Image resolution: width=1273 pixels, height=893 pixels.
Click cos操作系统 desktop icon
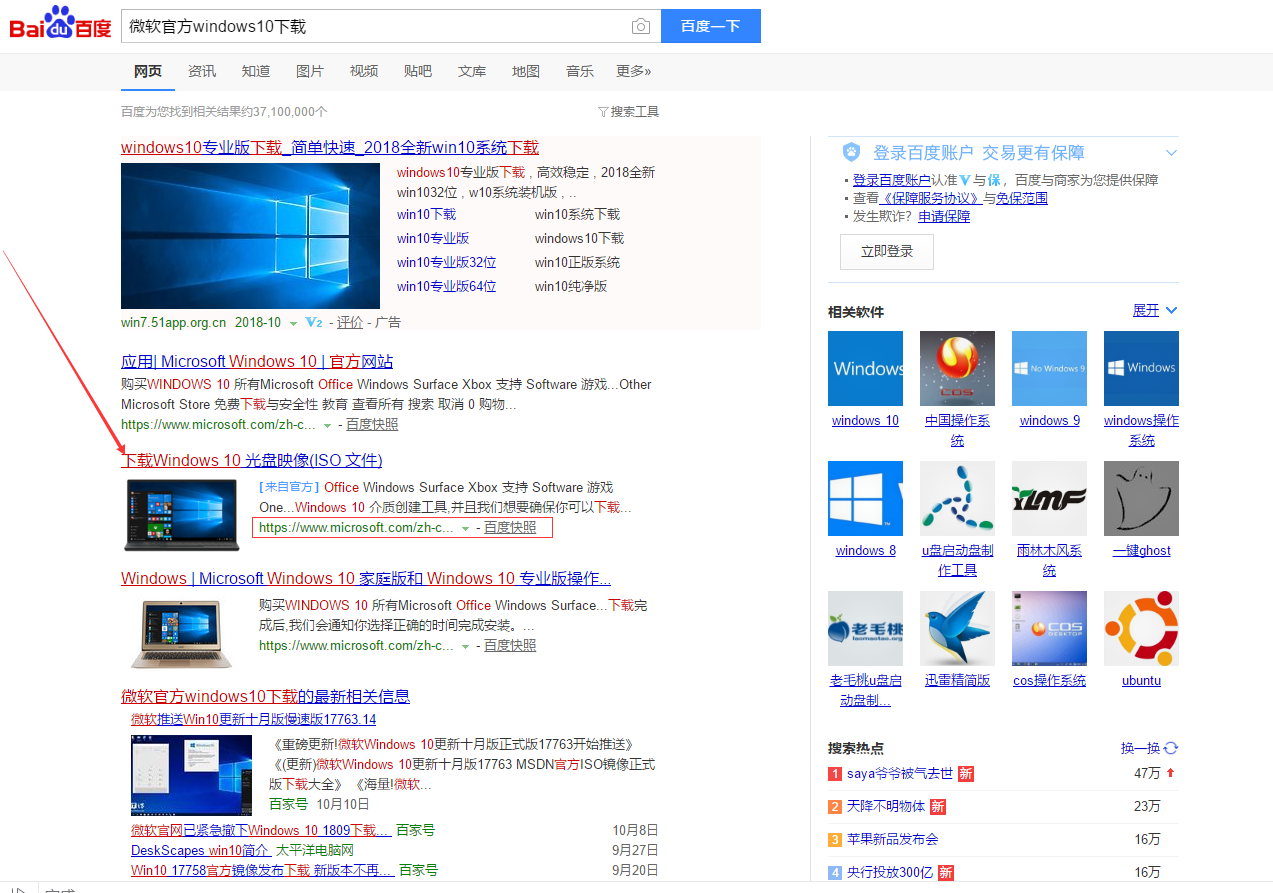click(x=1049, y=628)
